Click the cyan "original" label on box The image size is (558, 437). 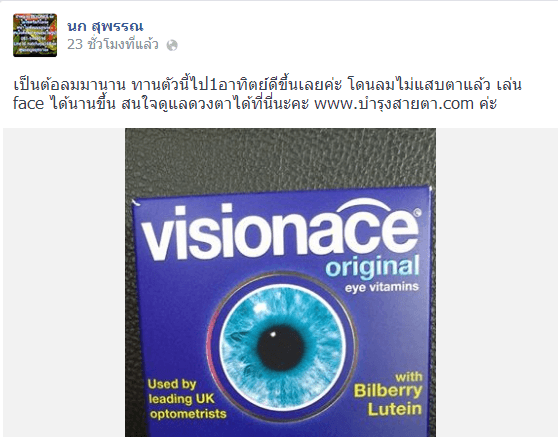click(x=372, y=268)
